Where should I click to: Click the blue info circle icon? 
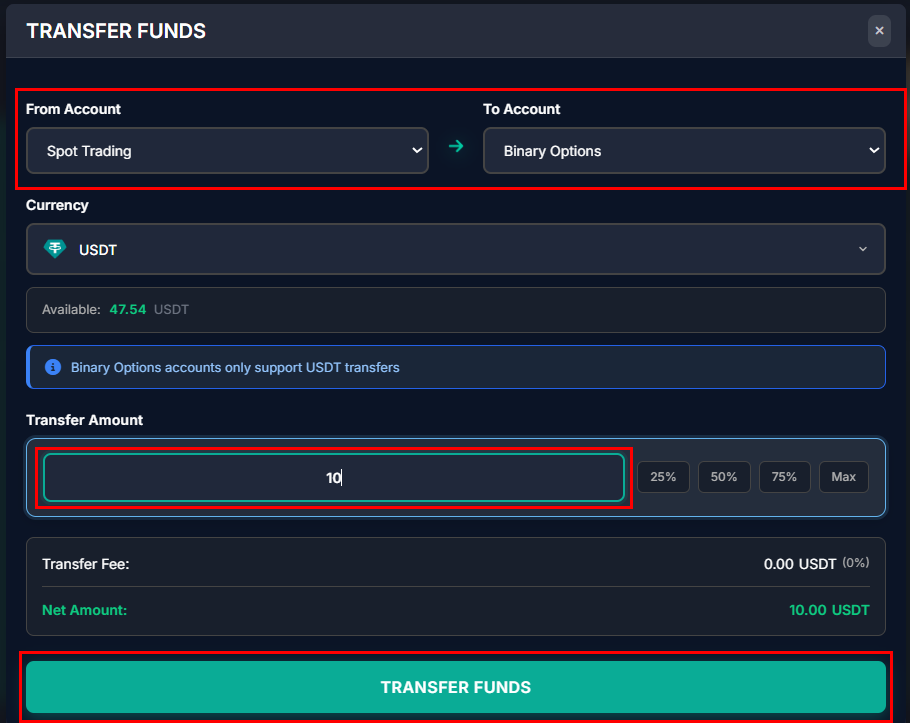[x=54, y=367]
